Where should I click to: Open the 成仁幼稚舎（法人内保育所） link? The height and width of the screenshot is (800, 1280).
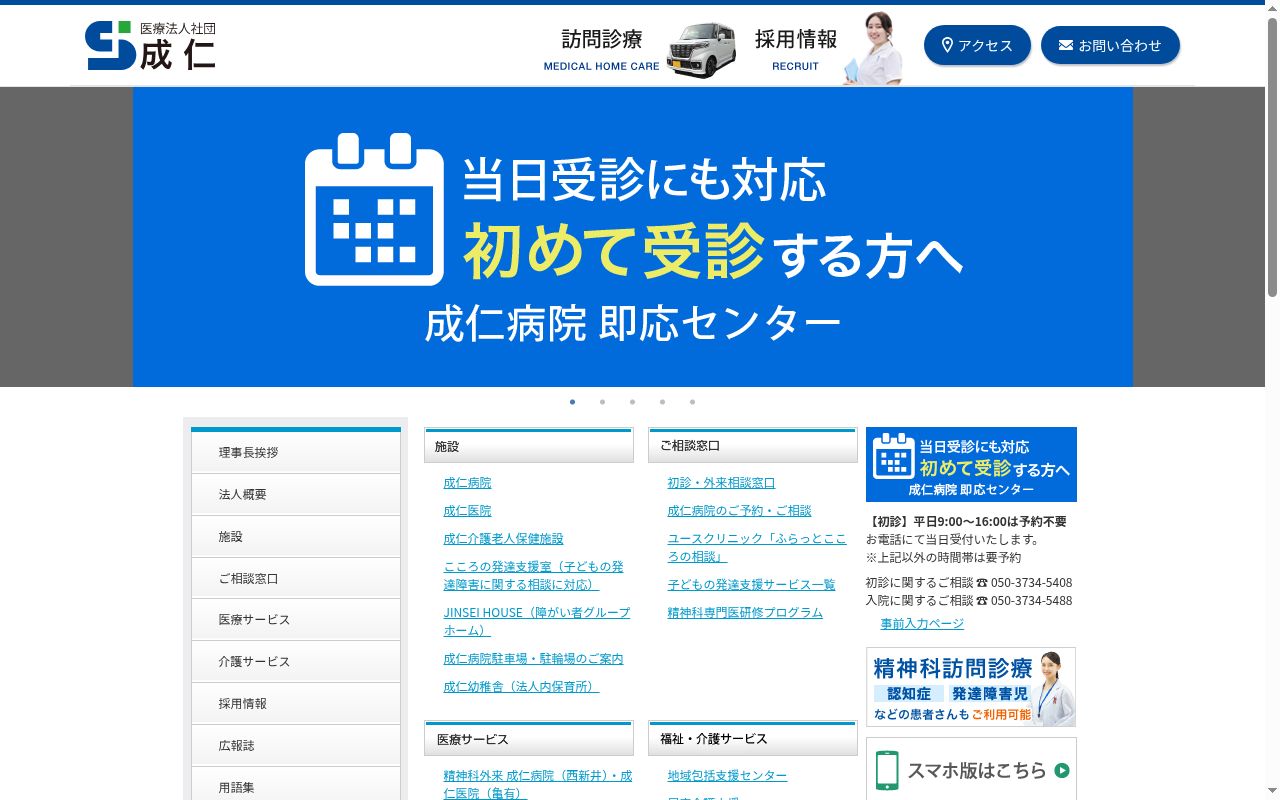point(521,686)
